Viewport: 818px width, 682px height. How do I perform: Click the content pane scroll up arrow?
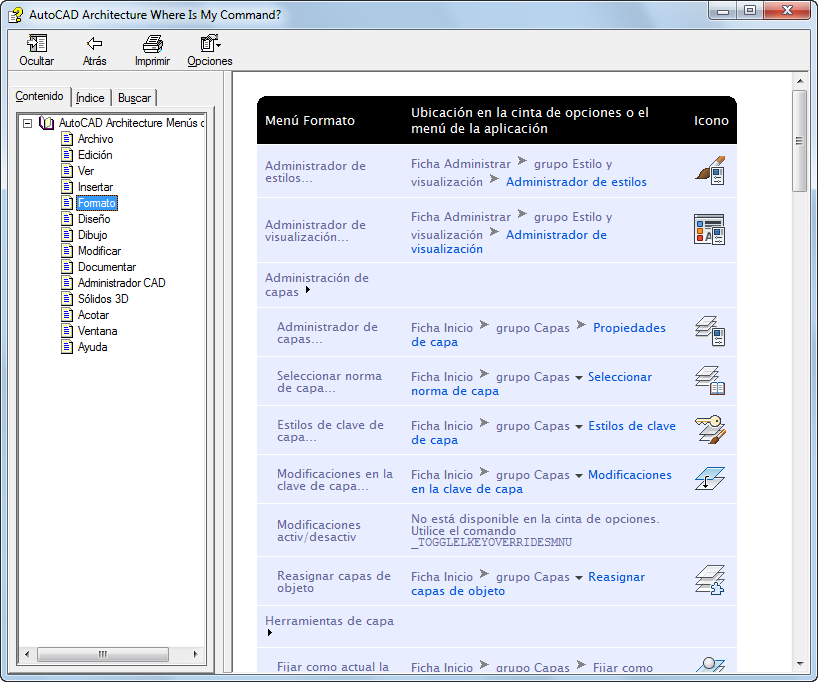tap(800, 81)
